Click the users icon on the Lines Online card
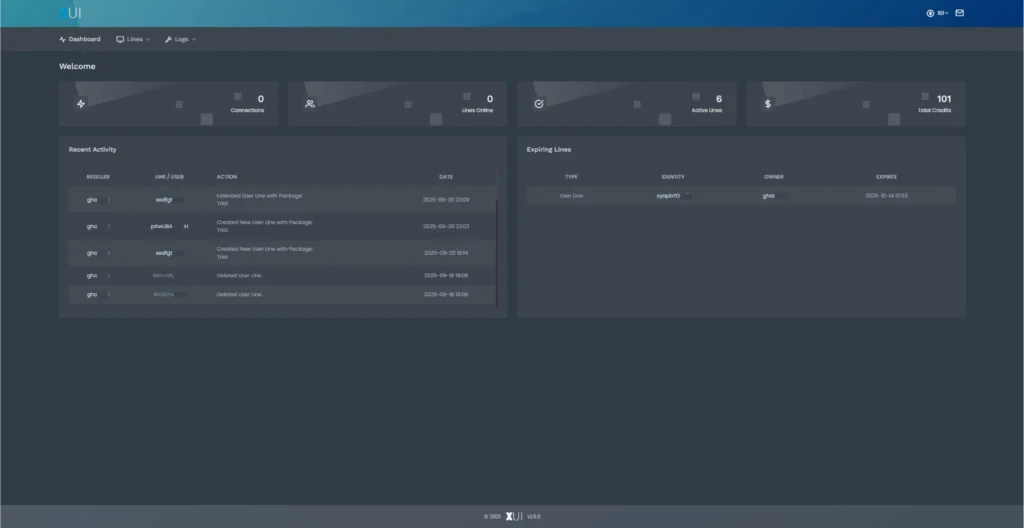The image size is (1024, 528). [310, 104]
